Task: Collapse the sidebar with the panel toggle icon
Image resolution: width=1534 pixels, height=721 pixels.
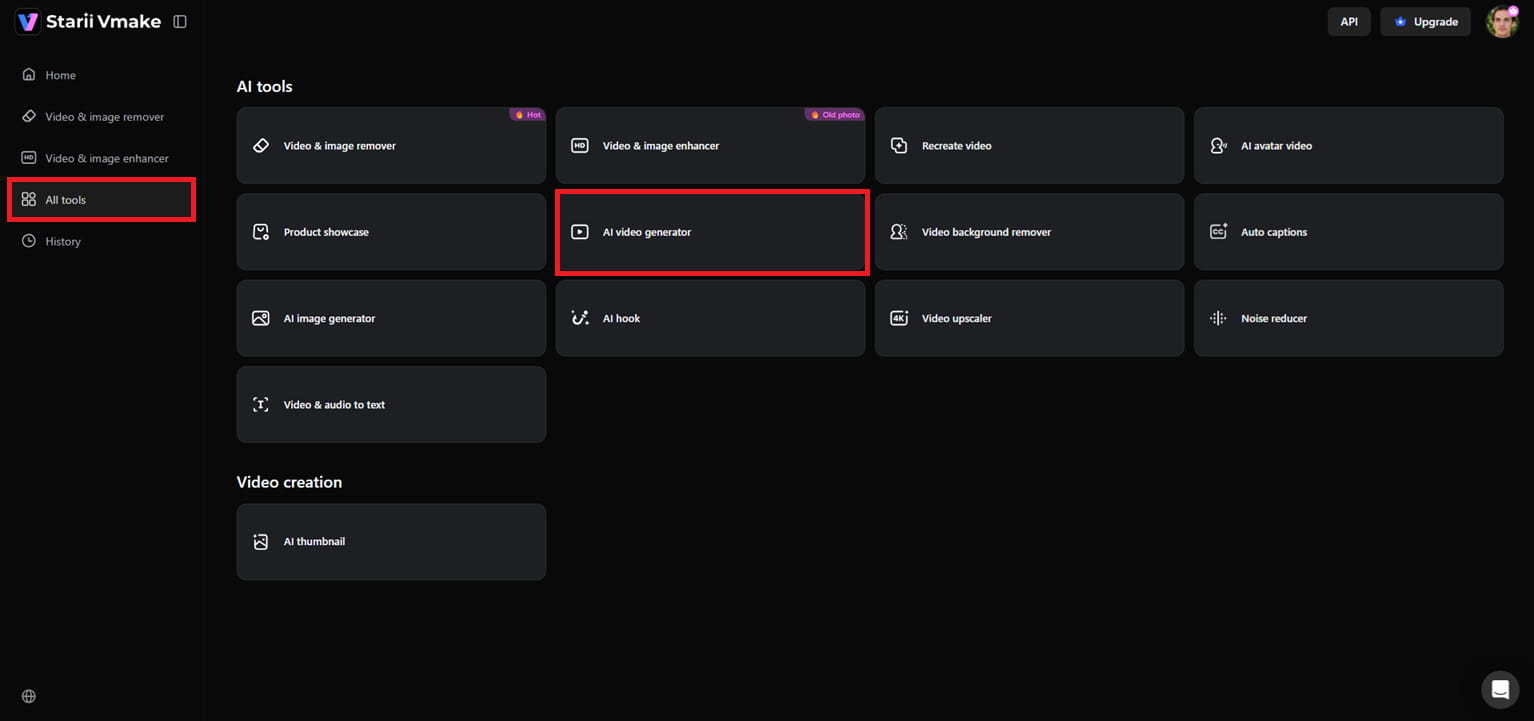Action: (180, 22)
